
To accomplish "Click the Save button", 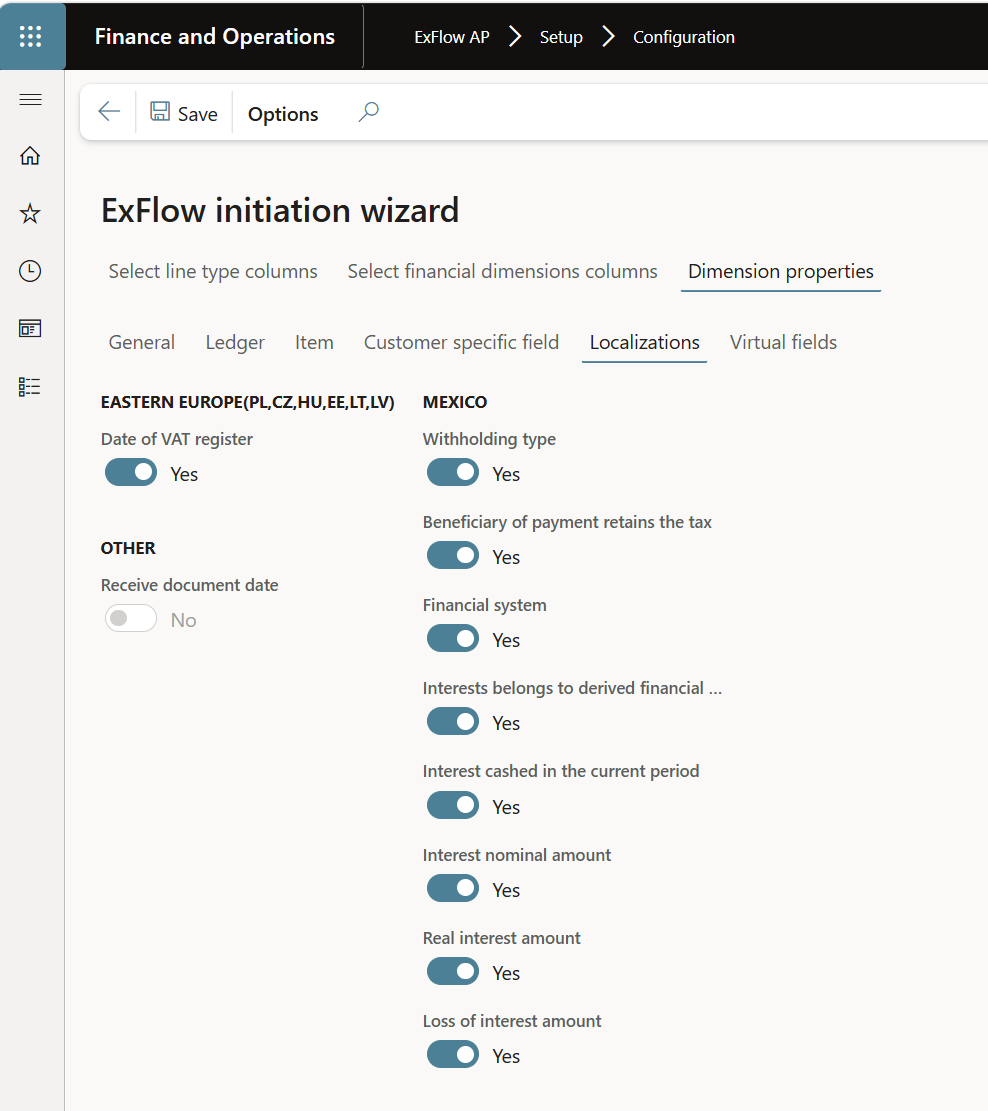I will (184, 113).
